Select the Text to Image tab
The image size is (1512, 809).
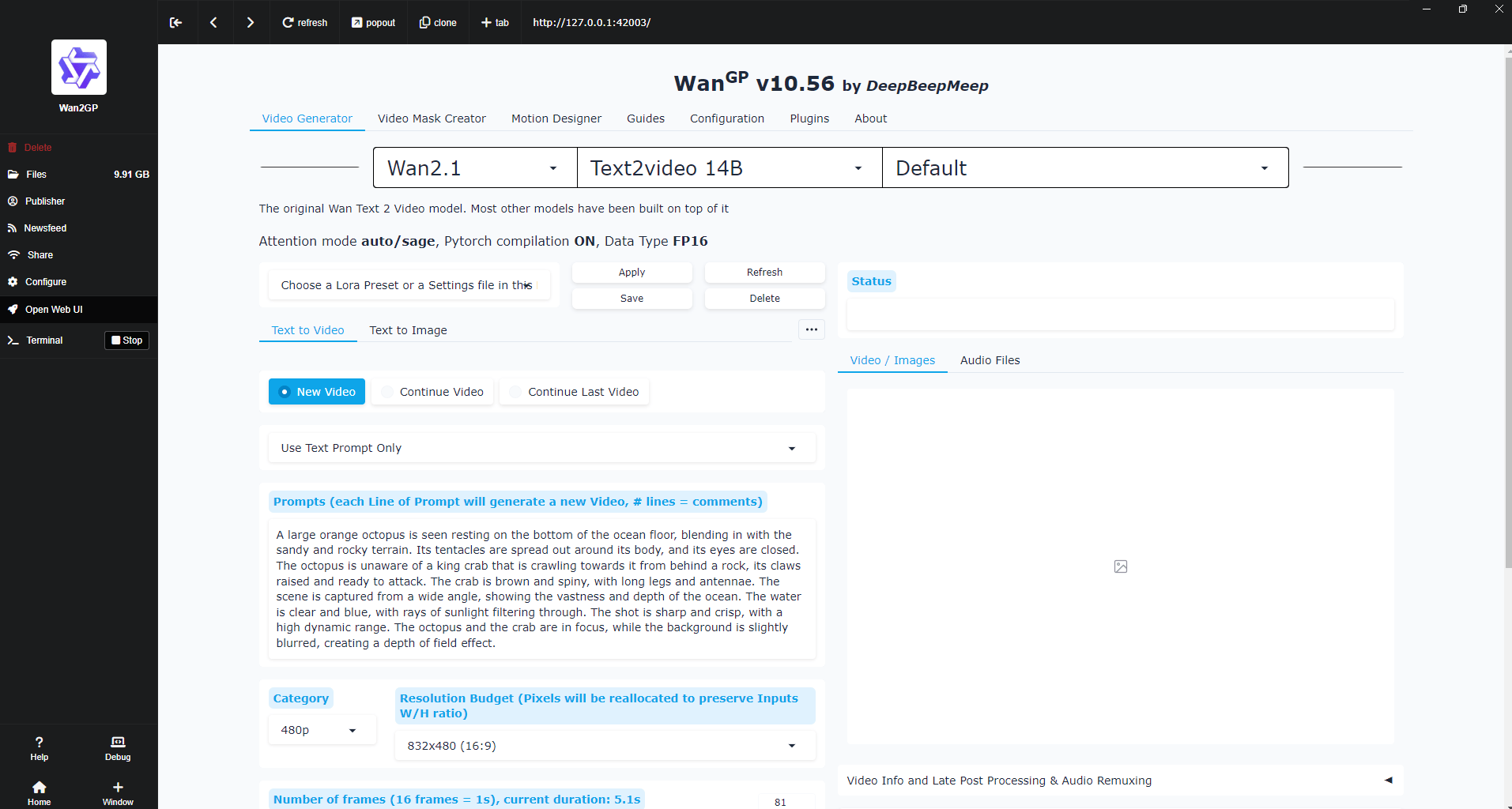409,330
